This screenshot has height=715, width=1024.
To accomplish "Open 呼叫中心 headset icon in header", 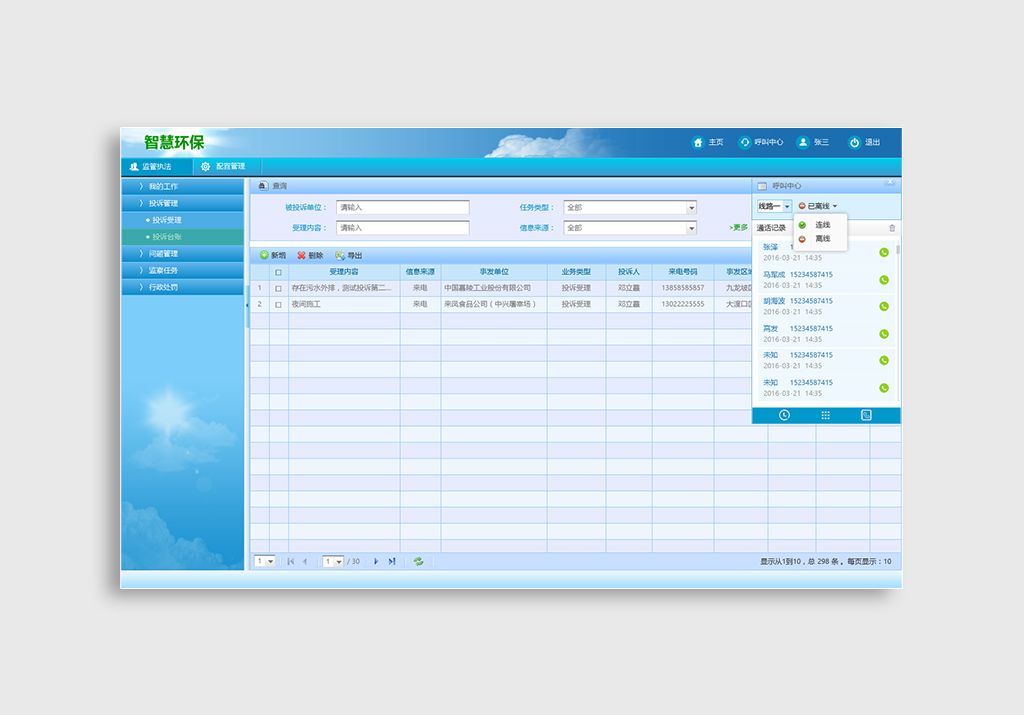I will click(x=744, y=142).
